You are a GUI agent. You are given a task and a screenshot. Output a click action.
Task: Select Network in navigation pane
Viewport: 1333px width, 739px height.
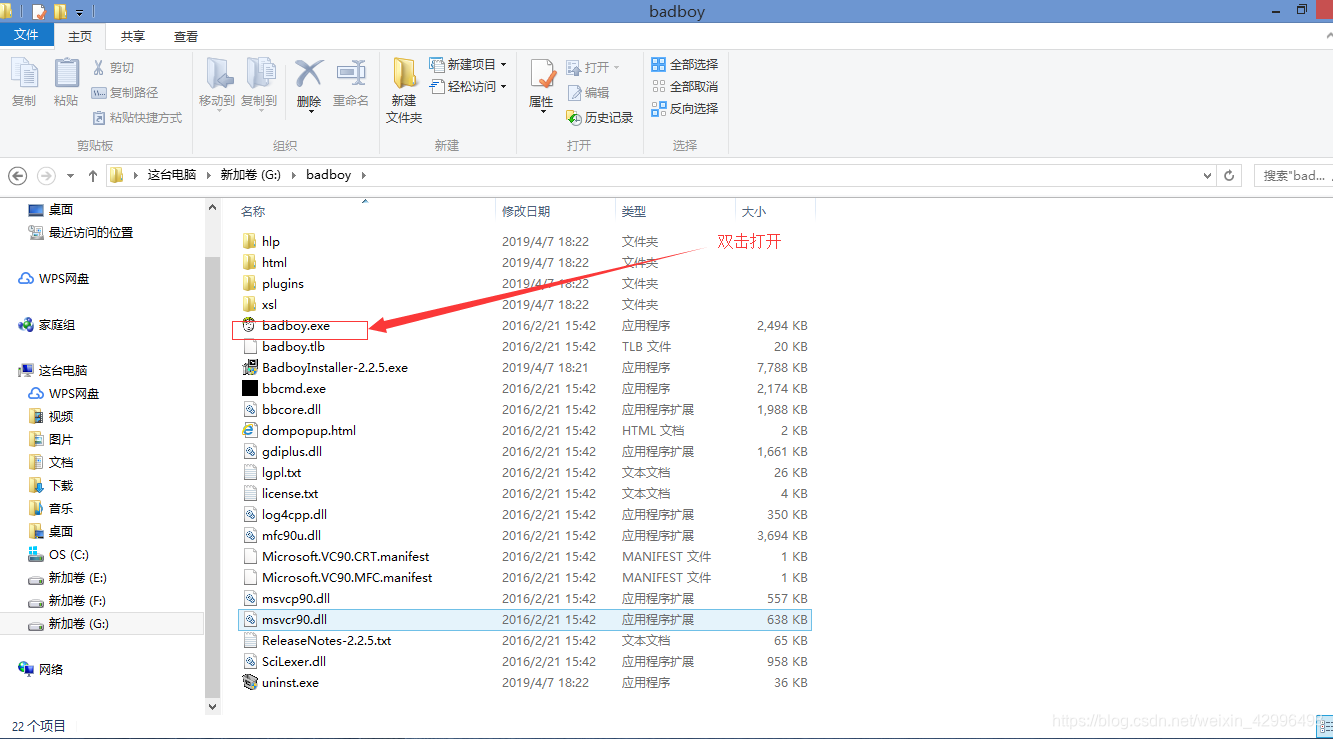coord(41,669)
